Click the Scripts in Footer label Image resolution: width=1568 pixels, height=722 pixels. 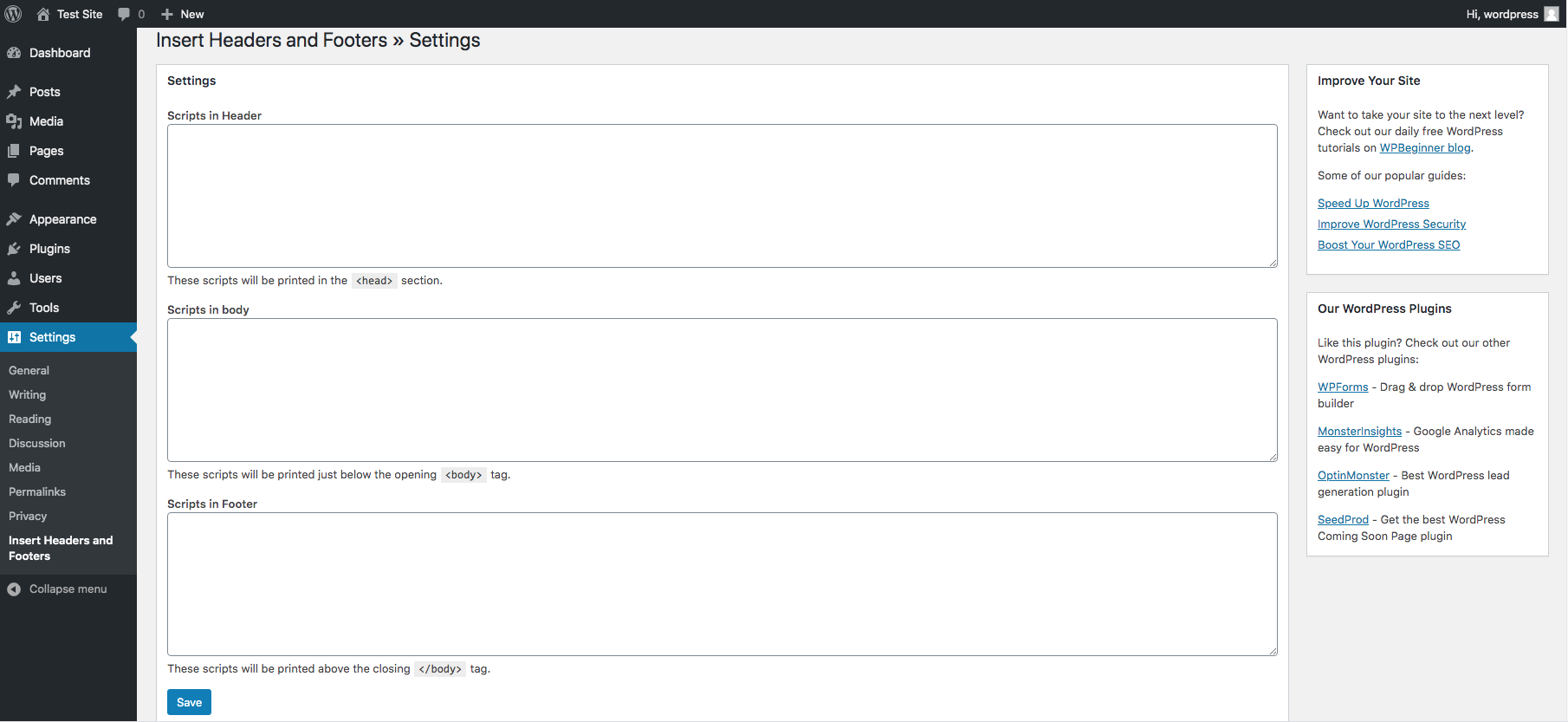pos(212,504)
